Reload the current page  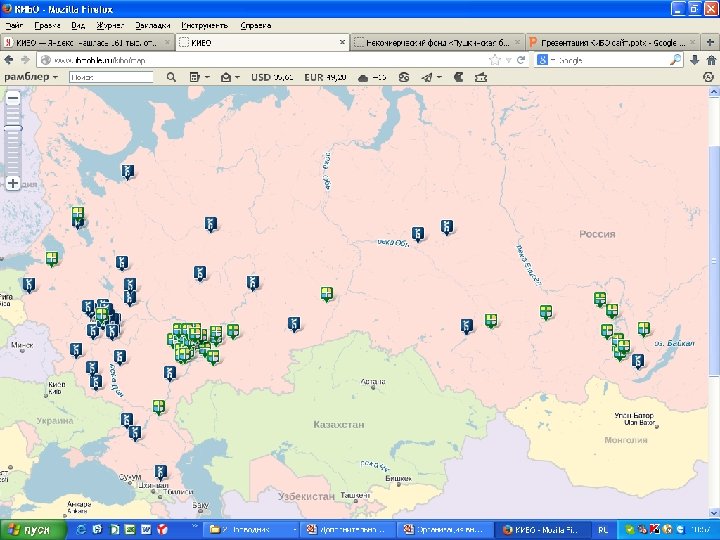[x=521, y=60]
